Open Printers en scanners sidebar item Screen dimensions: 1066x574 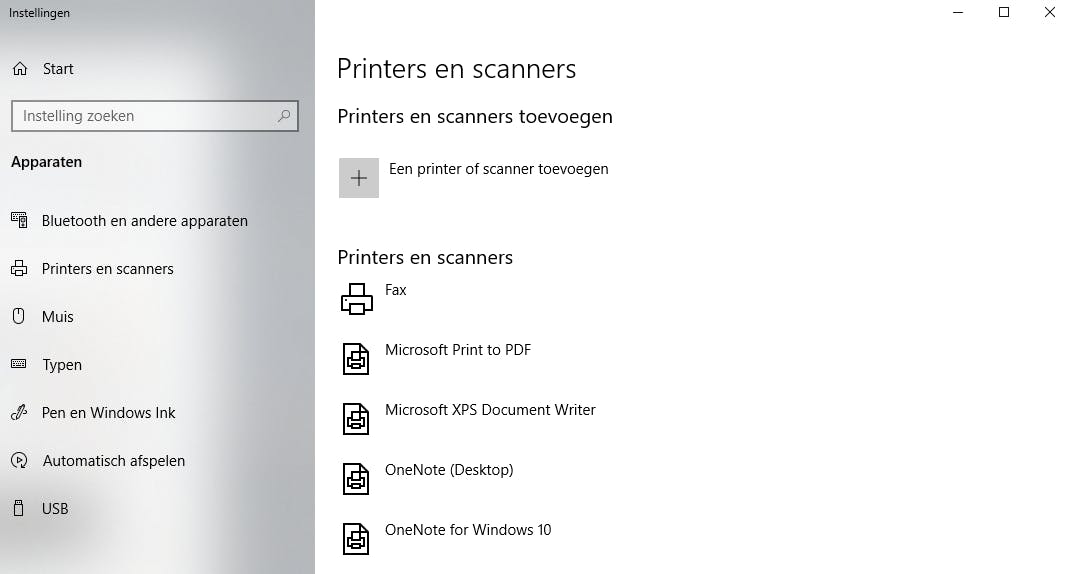(x=107, y=269)
